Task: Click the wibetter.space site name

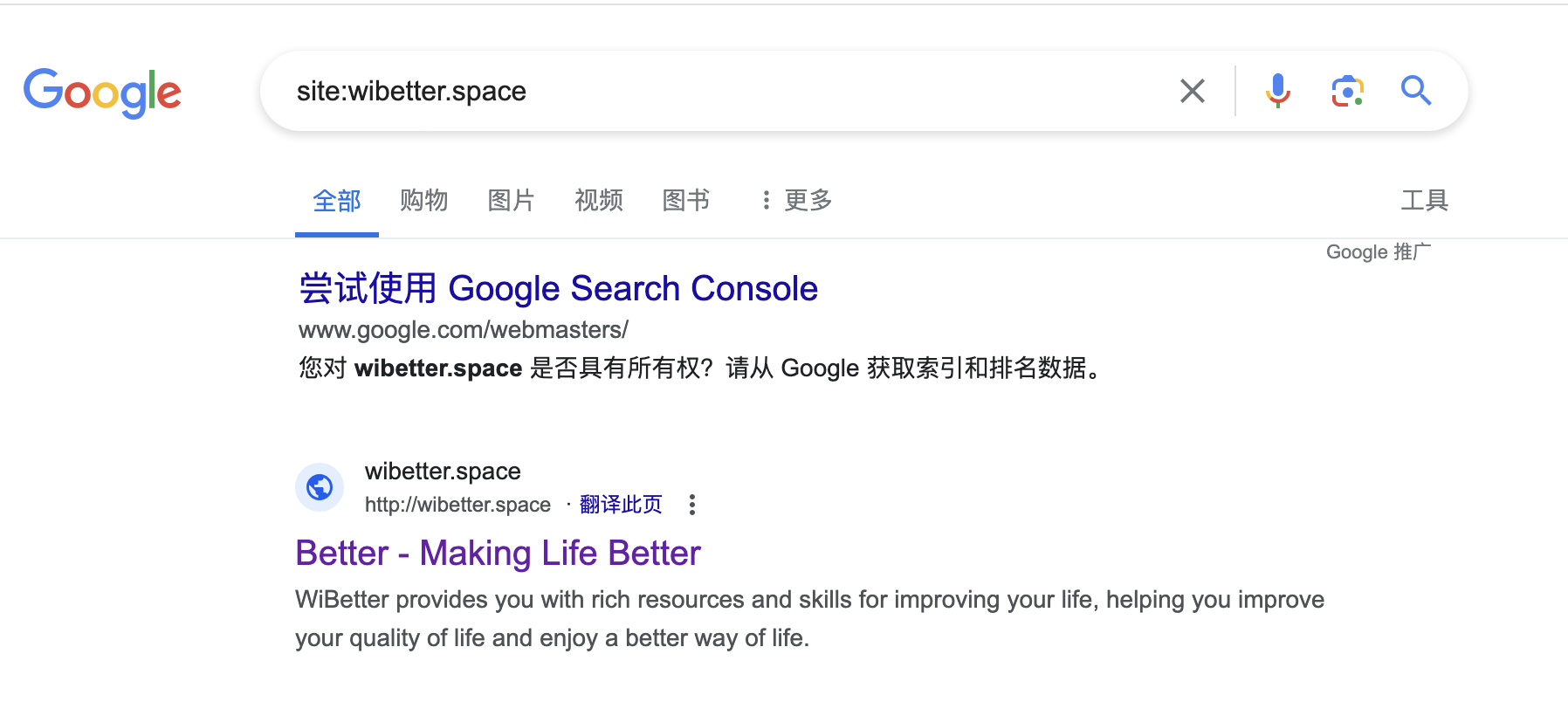Action: 443,471
